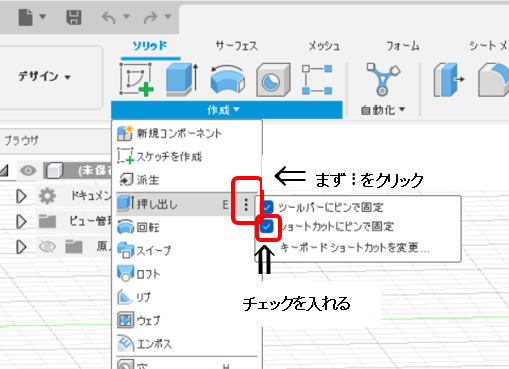Toggle visibility eye of the unsaved root component
Image resolution: width=509 pixels, height=369 pixels.
tap(28, 171)
